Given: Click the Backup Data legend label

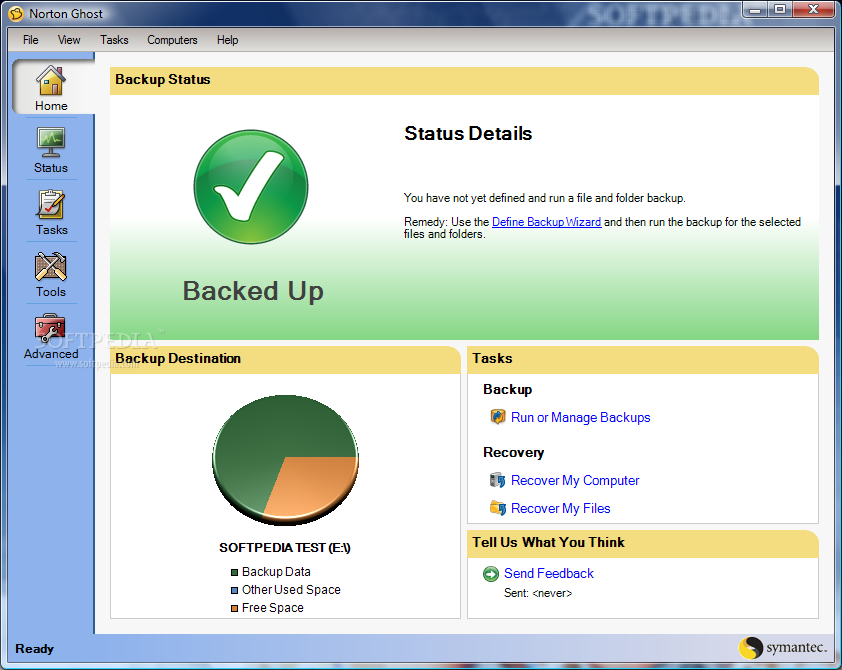Looking at the screenshot, I should (x=276, y=572).
